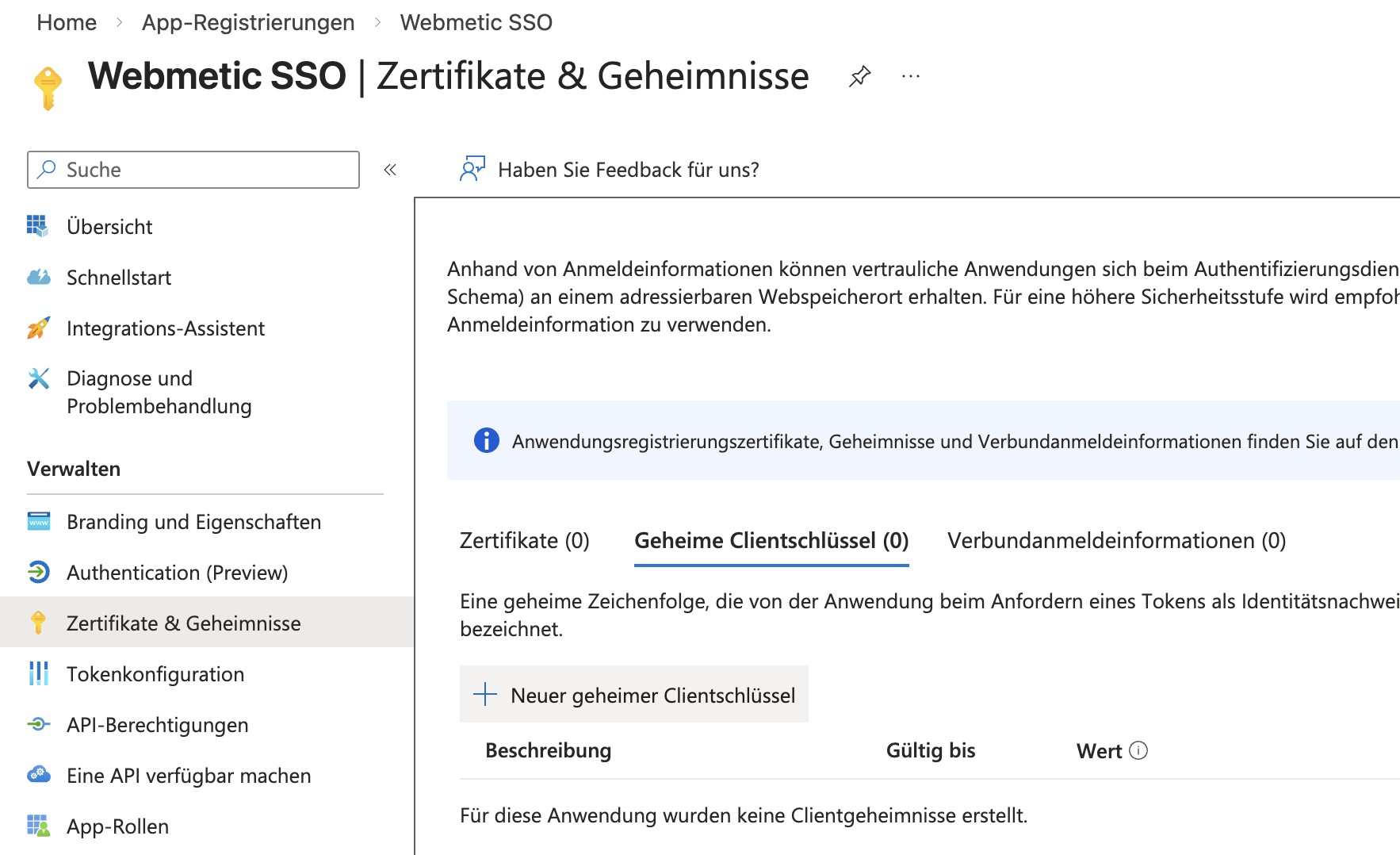Click the Integrations-Assistent rocket icon

pyautogui.click(x=37, y=328)
